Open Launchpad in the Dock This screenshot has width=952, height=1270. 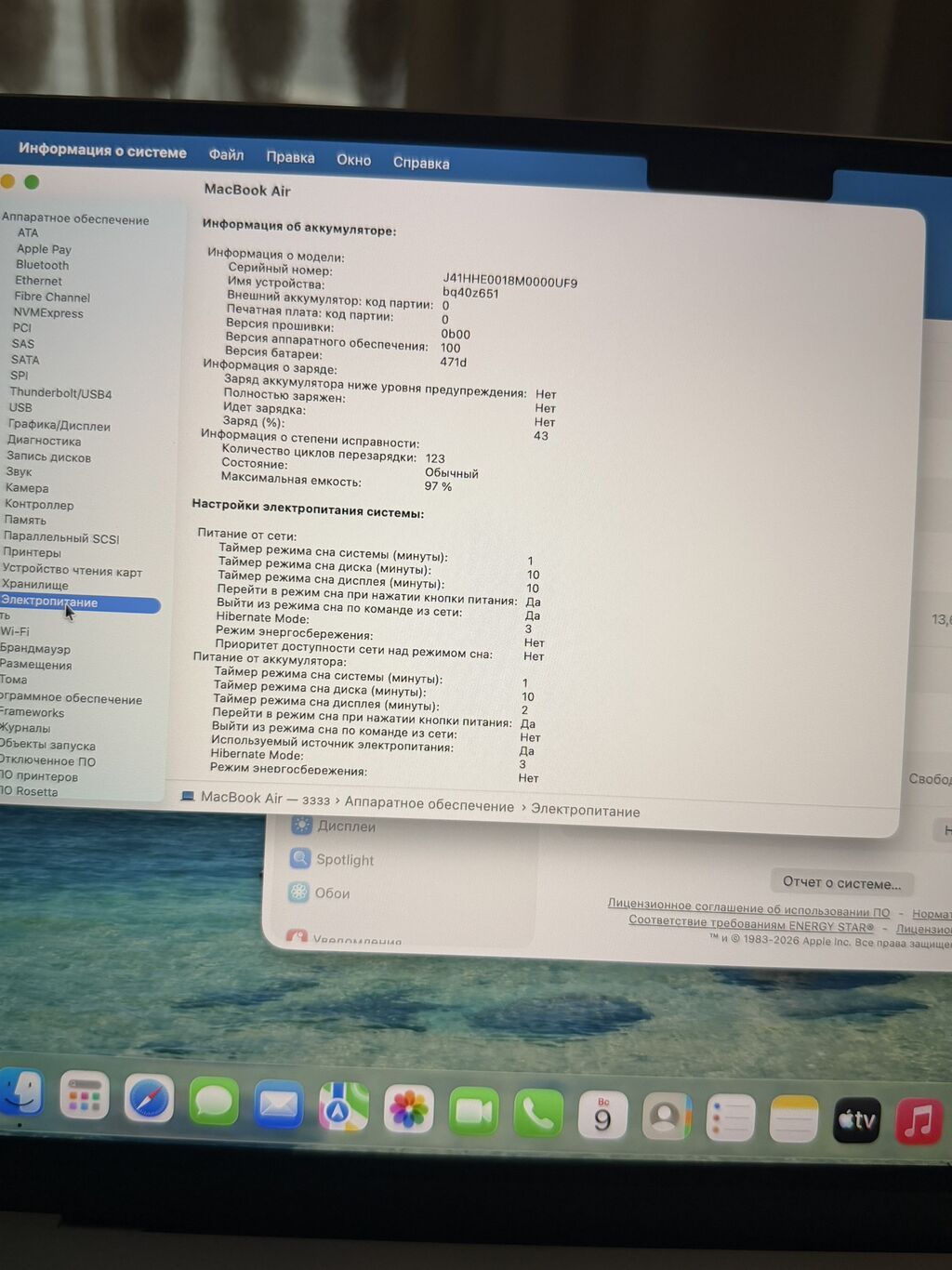85,1095
